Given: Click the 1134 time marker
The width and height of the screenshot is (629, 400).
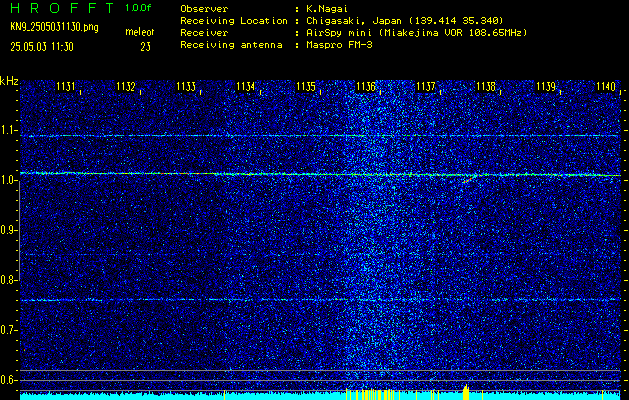Looking at the screenshot, I should coord(246,86).
